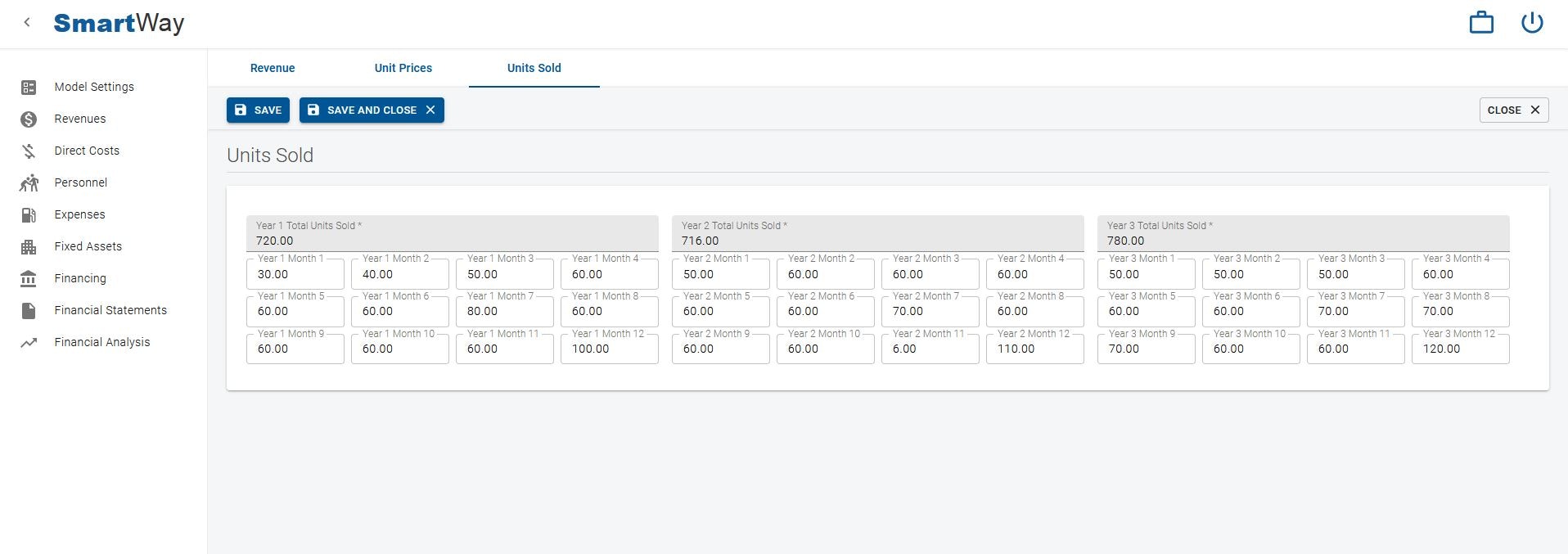The width and height of the screenshot is (1568, 554).
Task: Open Direct Costs section
Action: 87,151
